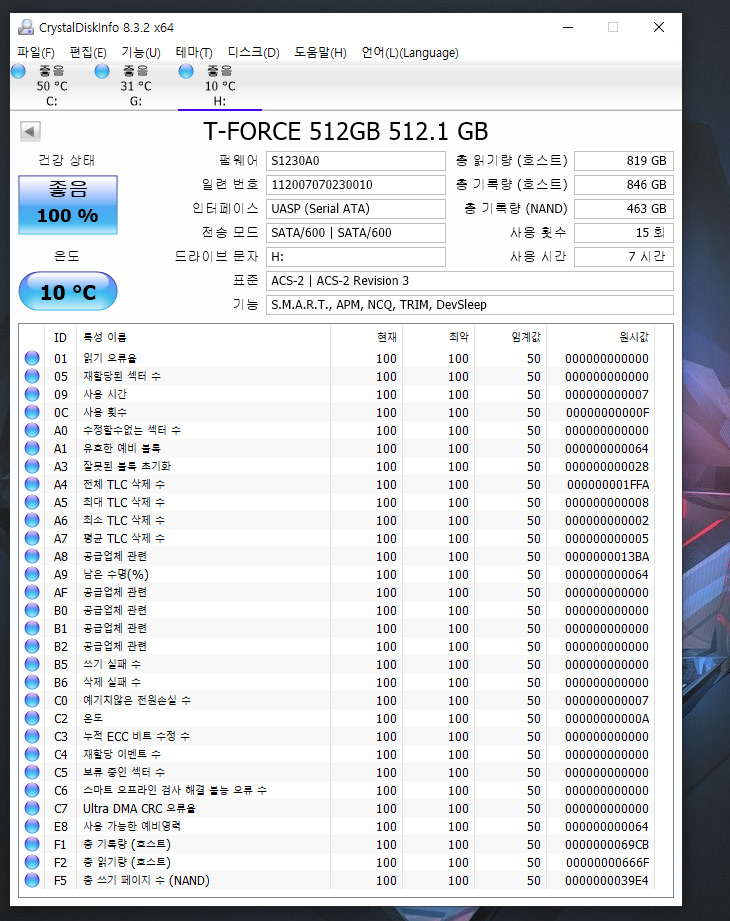Click the status icon for attribute 0C
Image resolution: width=730 pixels, height=921 pixels.
pos(32,412)
